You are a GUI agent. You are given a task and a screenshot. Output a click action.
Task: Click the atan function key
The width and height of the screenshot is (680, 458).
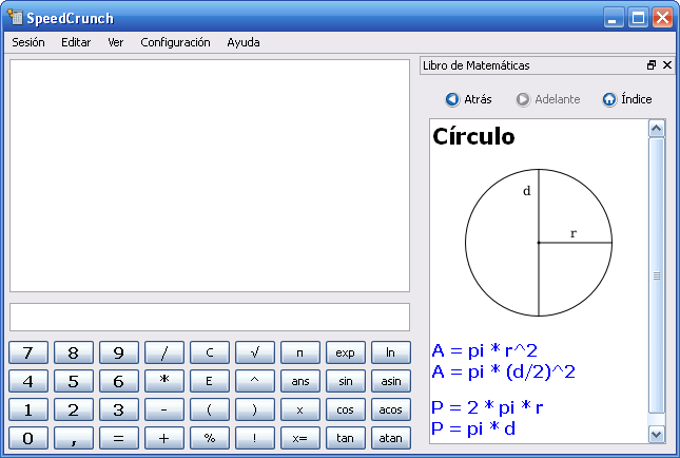point(391,438)
